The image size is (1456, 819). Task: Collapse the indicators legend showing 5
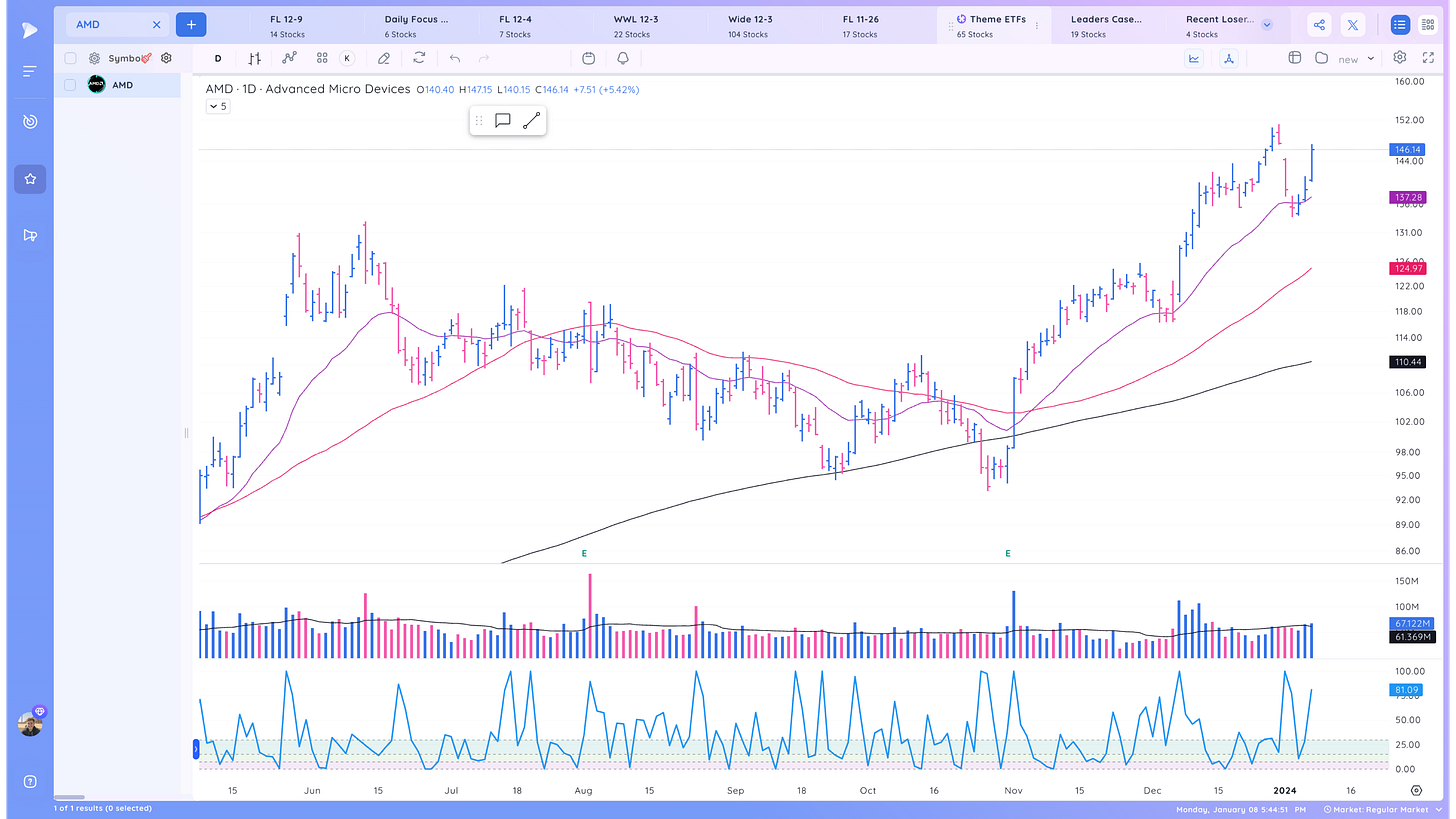[218, 106]
